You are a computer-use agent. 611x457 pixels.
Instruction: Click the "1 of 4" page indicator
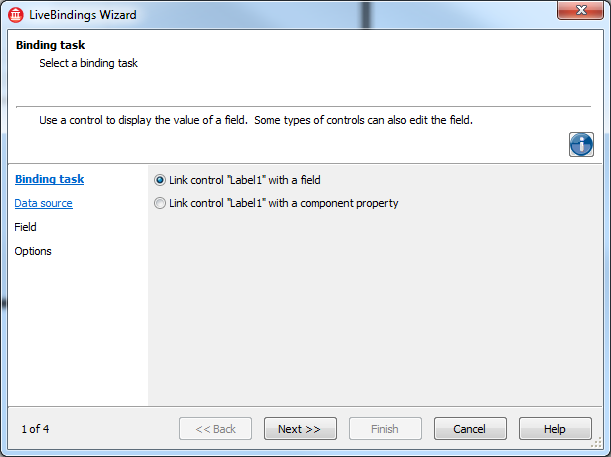(35, 429)
